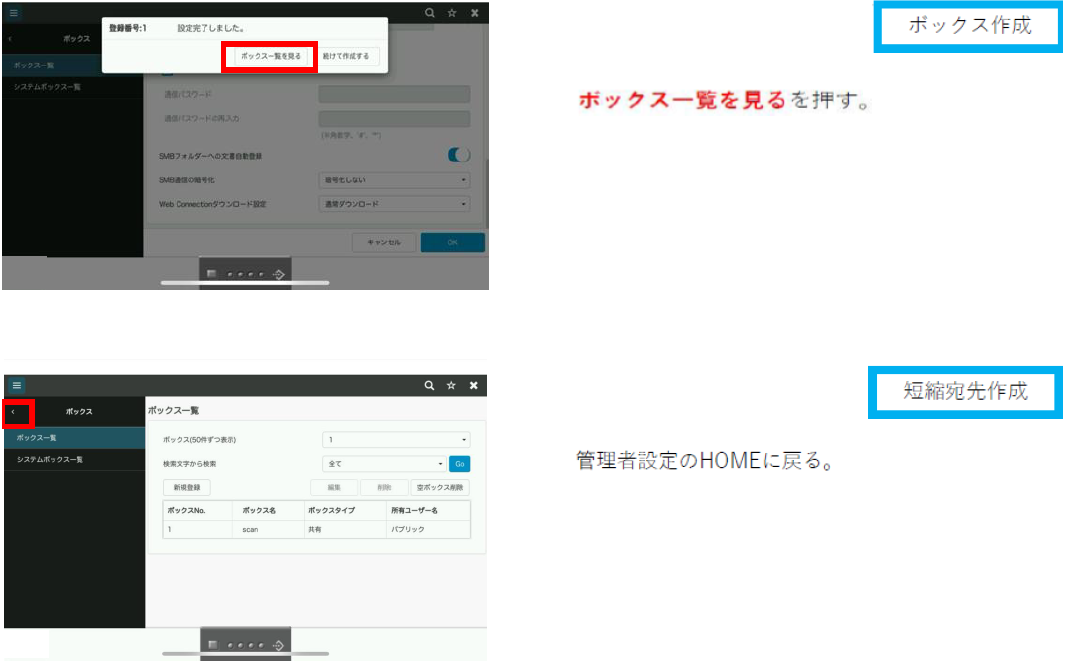The height and width of the screenshot is (665, 1065).
Task: Expand the 検索文字から検索 dropdown showing 全て
Action: pyautogui.click(x=385, y=464)
